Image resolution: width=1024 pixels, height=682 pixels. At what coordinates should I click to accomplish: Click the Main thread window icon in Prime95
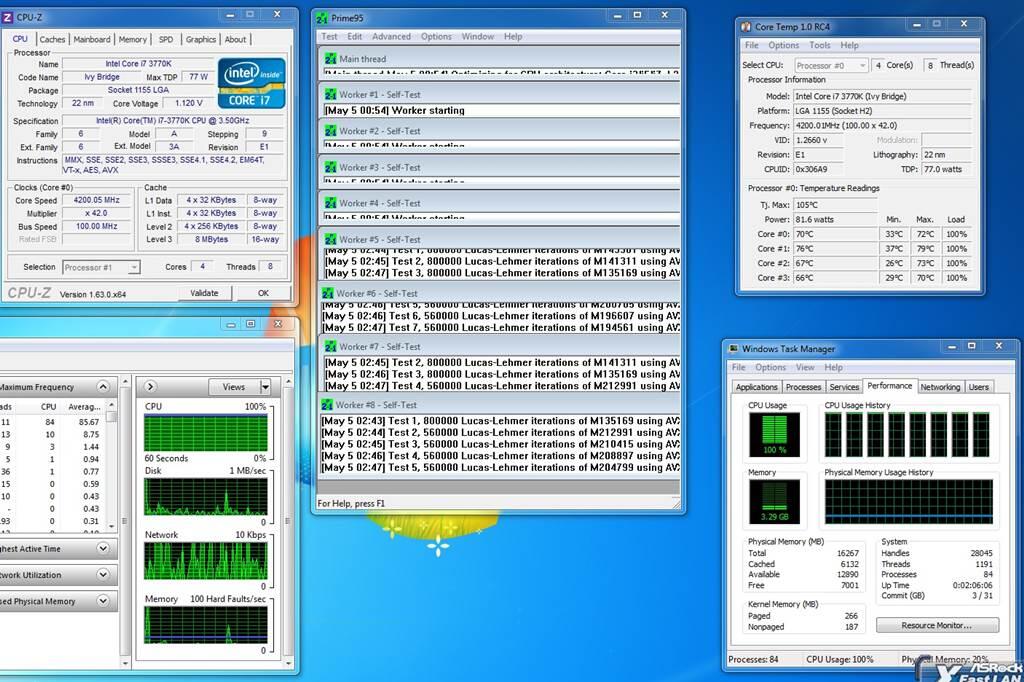(x=330, y=59)
